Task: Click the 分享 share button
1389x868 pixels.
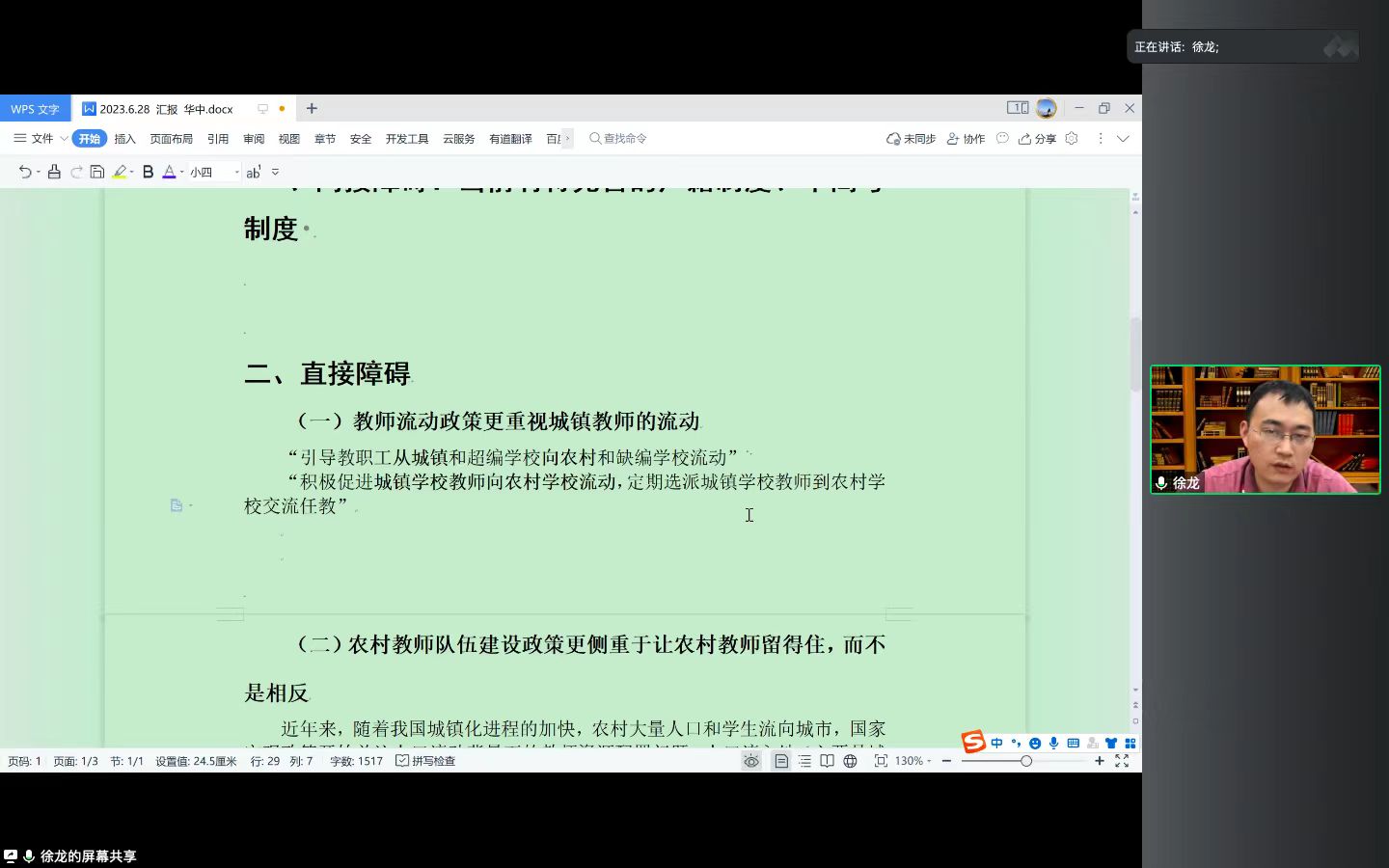Action: pyautogui.click(x=1038, y=139)
